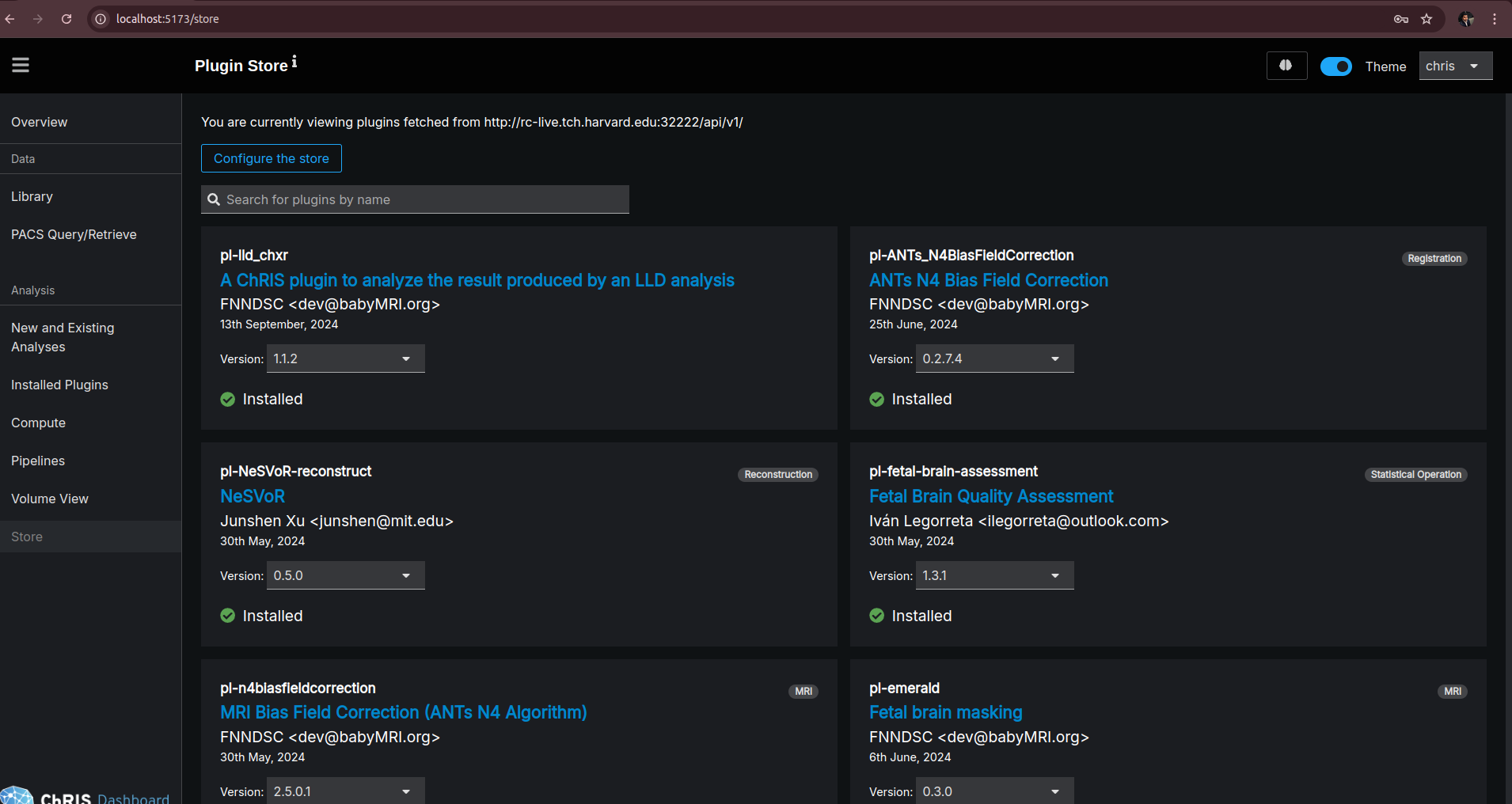Click the date 13th September, 2024

[279, 324]
